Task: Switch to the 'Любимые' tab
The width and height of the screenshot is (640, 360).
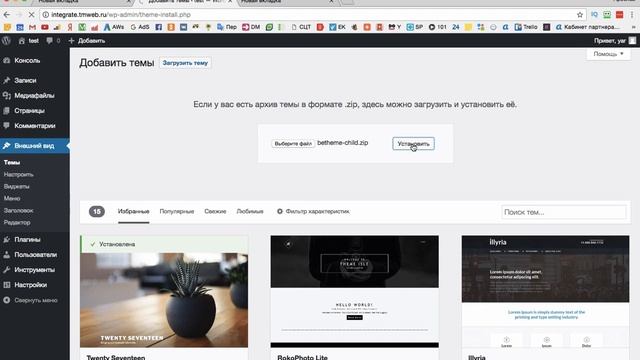Action: coord(250,211)
